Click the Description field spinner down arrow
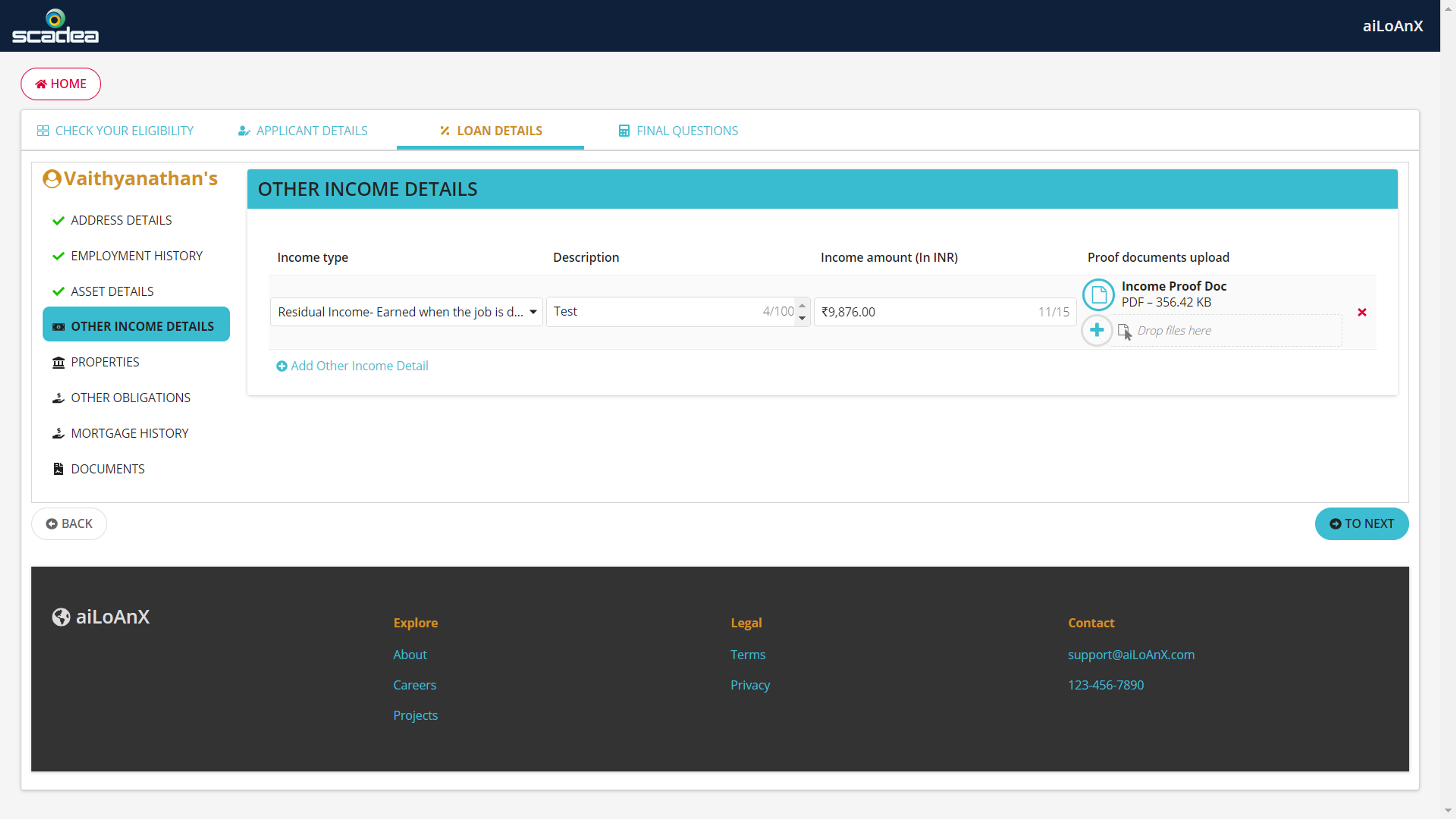 802,318
